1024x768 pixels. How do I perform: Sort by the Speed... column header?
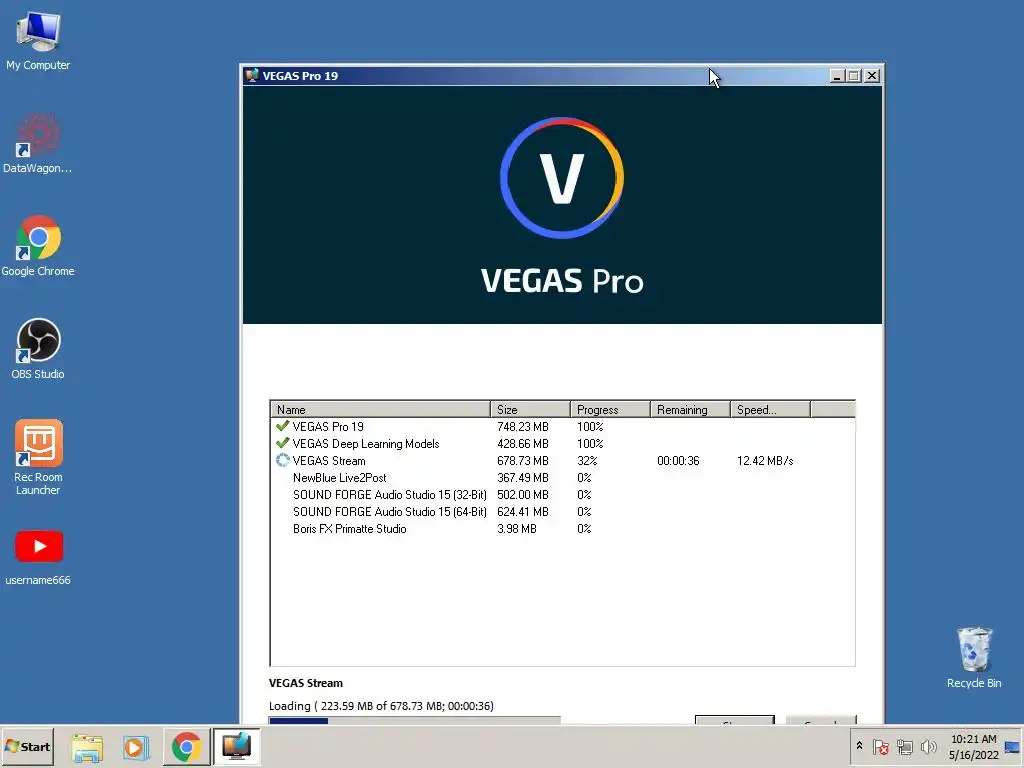771,409
